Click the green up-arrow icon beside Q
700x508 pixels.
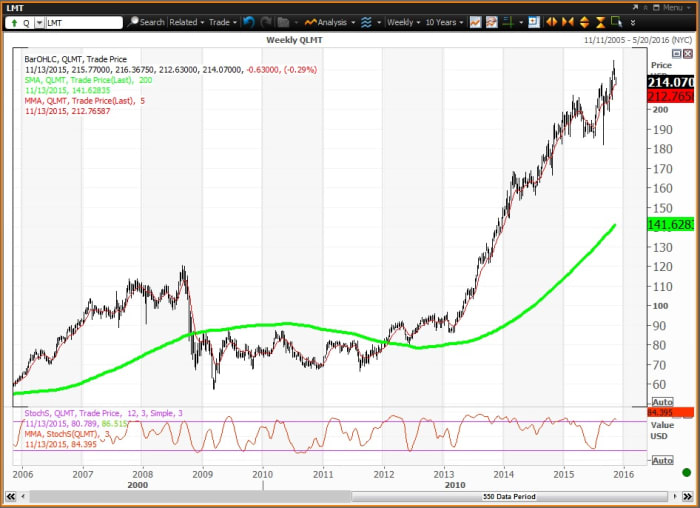(x=14, y=23)
